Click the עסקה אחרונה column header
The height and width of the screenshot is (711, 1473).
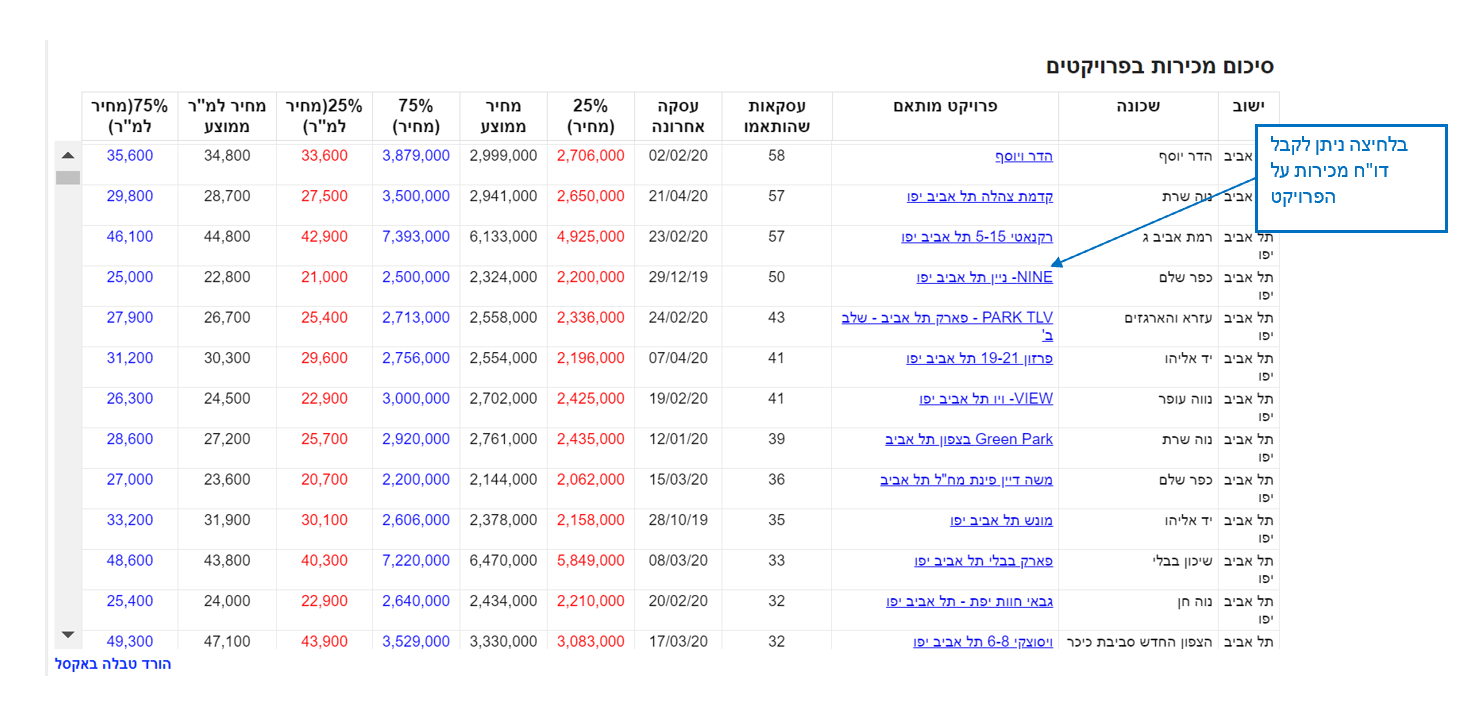[x=677, y=116]
